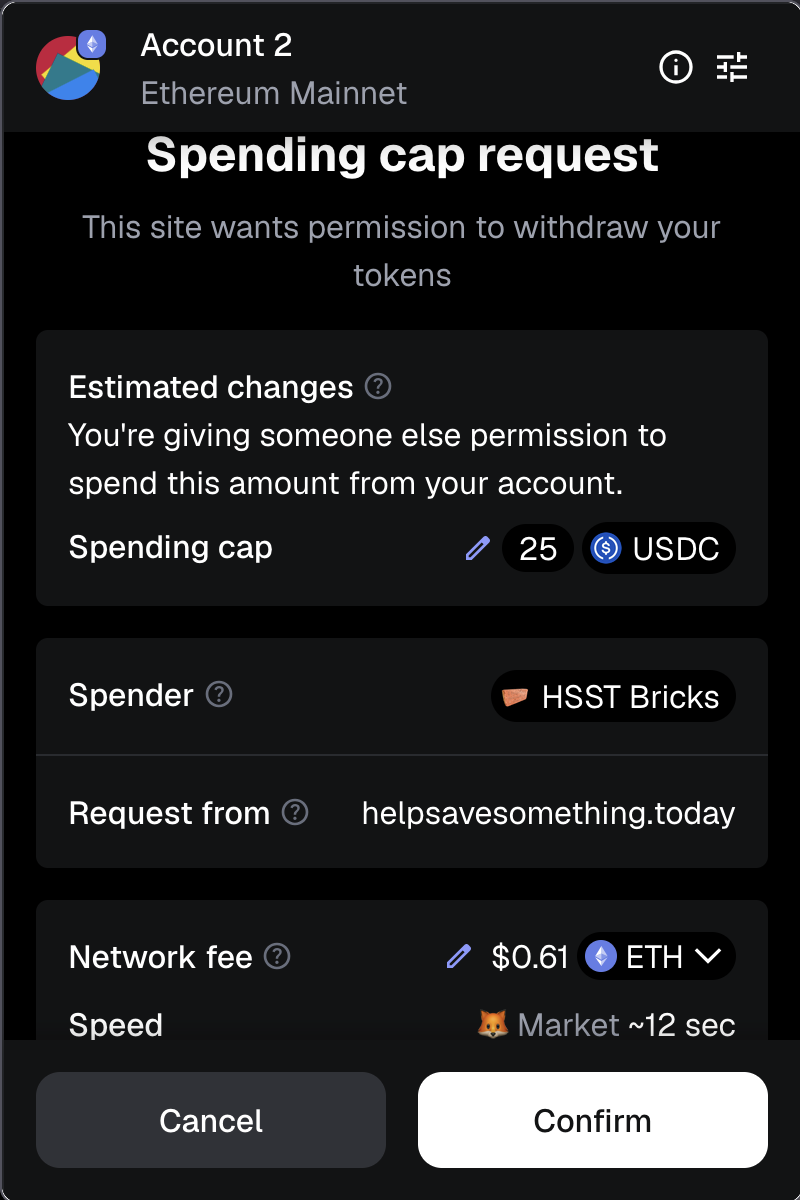Edit the spending cap pencil icon
800x1200 pixels.
pos(478,548)
